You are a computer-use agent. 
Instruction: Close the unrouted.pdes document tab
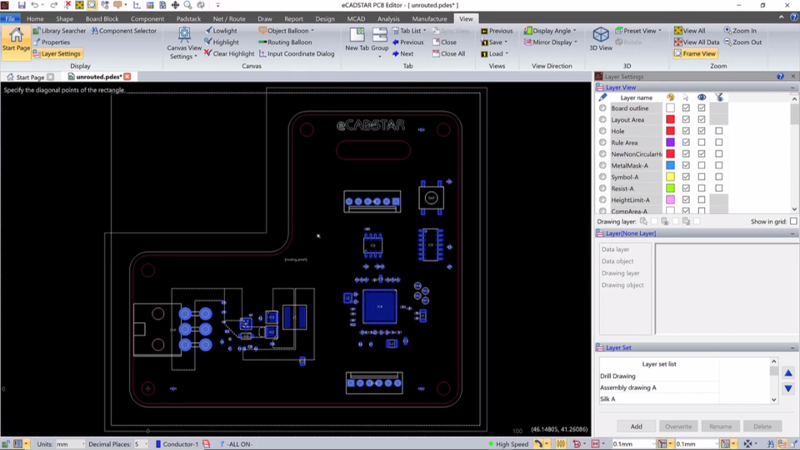click(x=127, y=77)
